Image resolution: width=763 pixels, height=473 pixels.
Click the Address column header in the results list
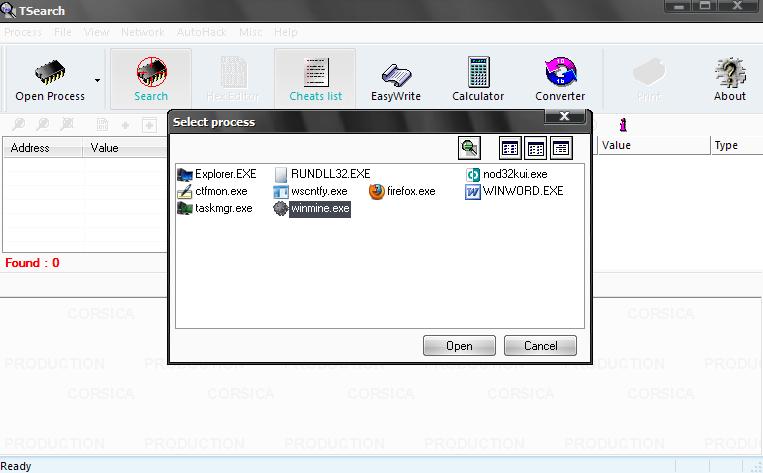(x=42, y=147)
